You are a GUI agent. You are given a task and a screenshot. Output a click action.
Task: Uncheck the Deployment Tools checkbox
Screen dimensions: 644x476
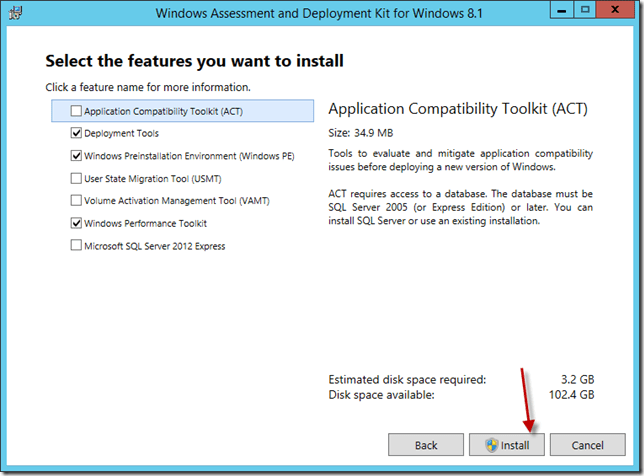click(77, 133)
